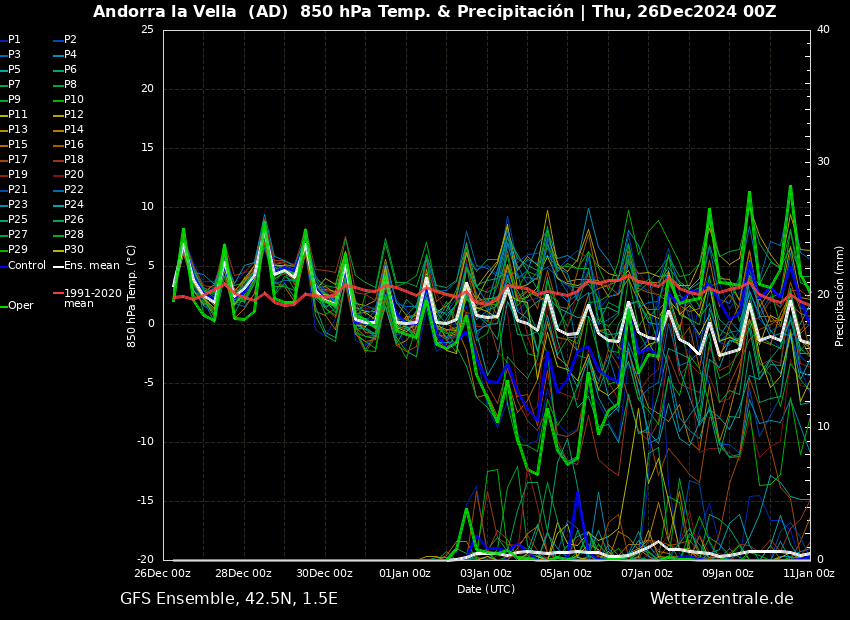The image size is (850, 620).
Task: Select the Oper legend entry
Action: [22, 306]
